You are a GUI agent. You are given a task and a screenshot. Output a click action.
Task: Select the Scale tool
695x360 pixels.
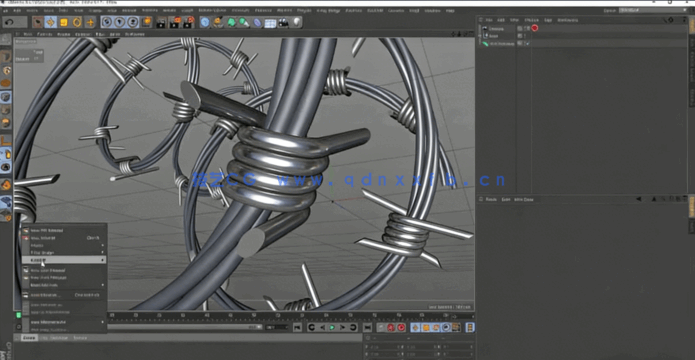tap(64, 22)
